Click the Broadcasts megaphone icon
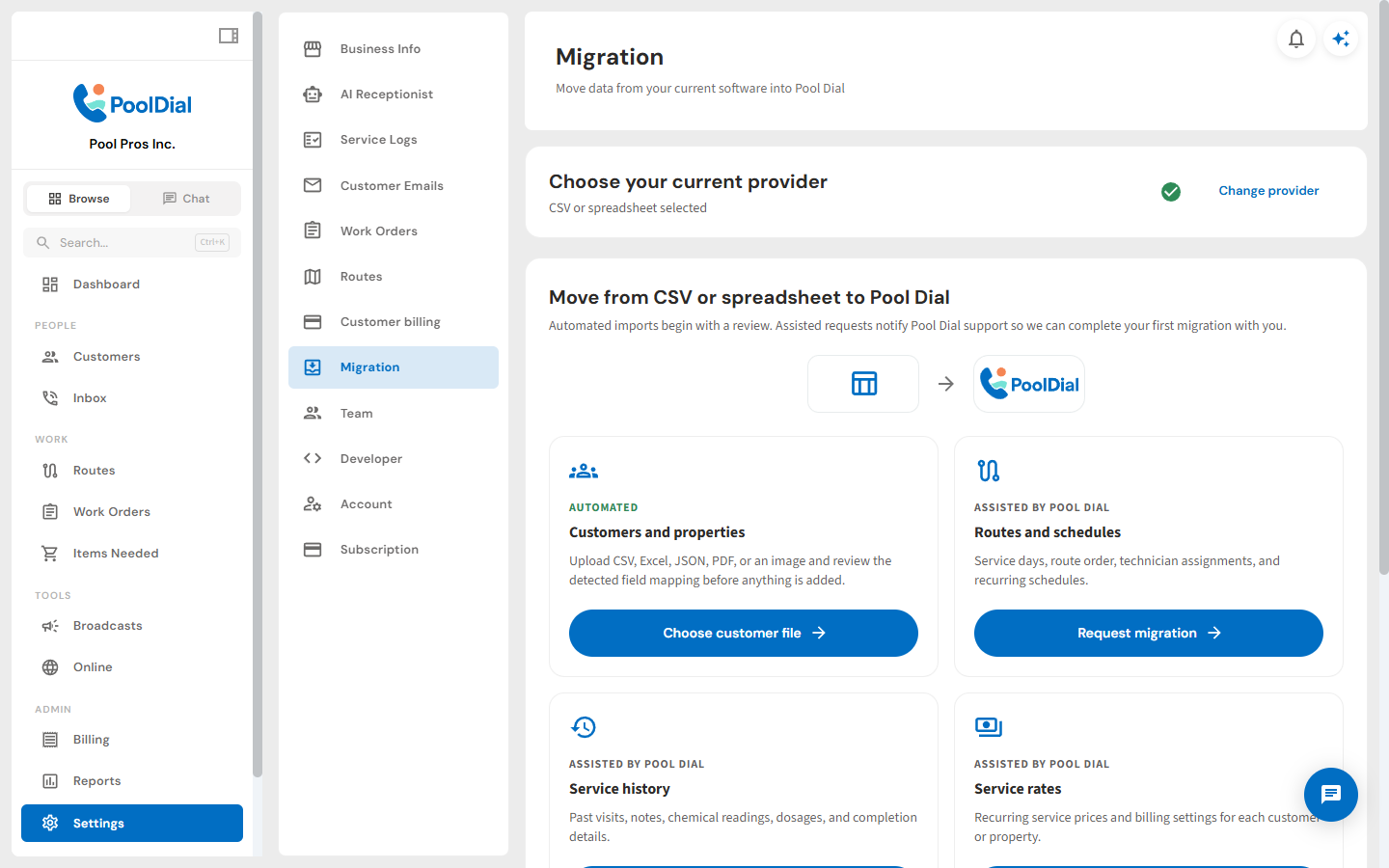Viewport: 1389px width, 868px height. [50, 626]
